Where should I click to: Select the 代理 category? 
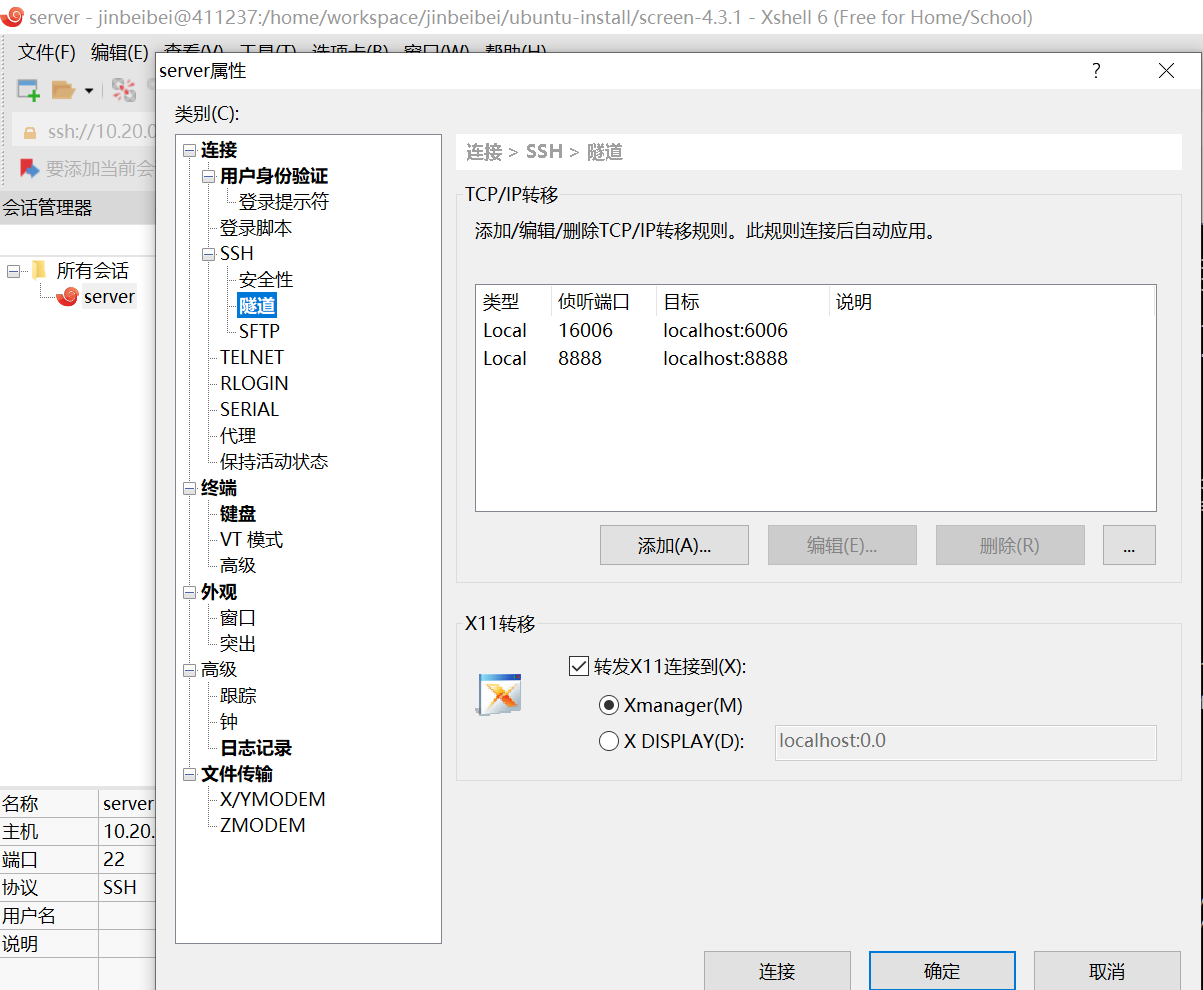238,436
